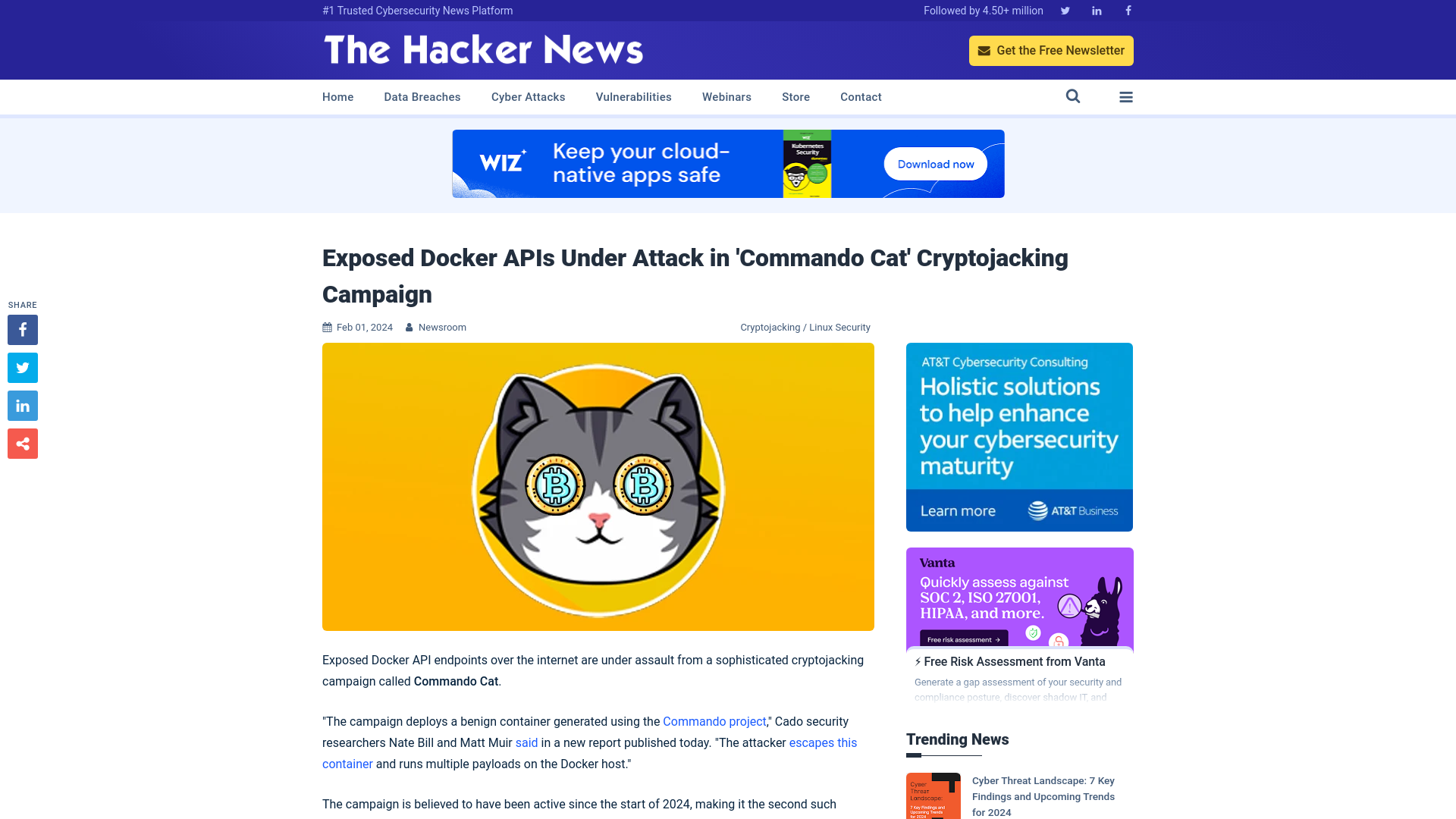Click the Facebook share icon
1456x819 pixels.
pos(22,329)
